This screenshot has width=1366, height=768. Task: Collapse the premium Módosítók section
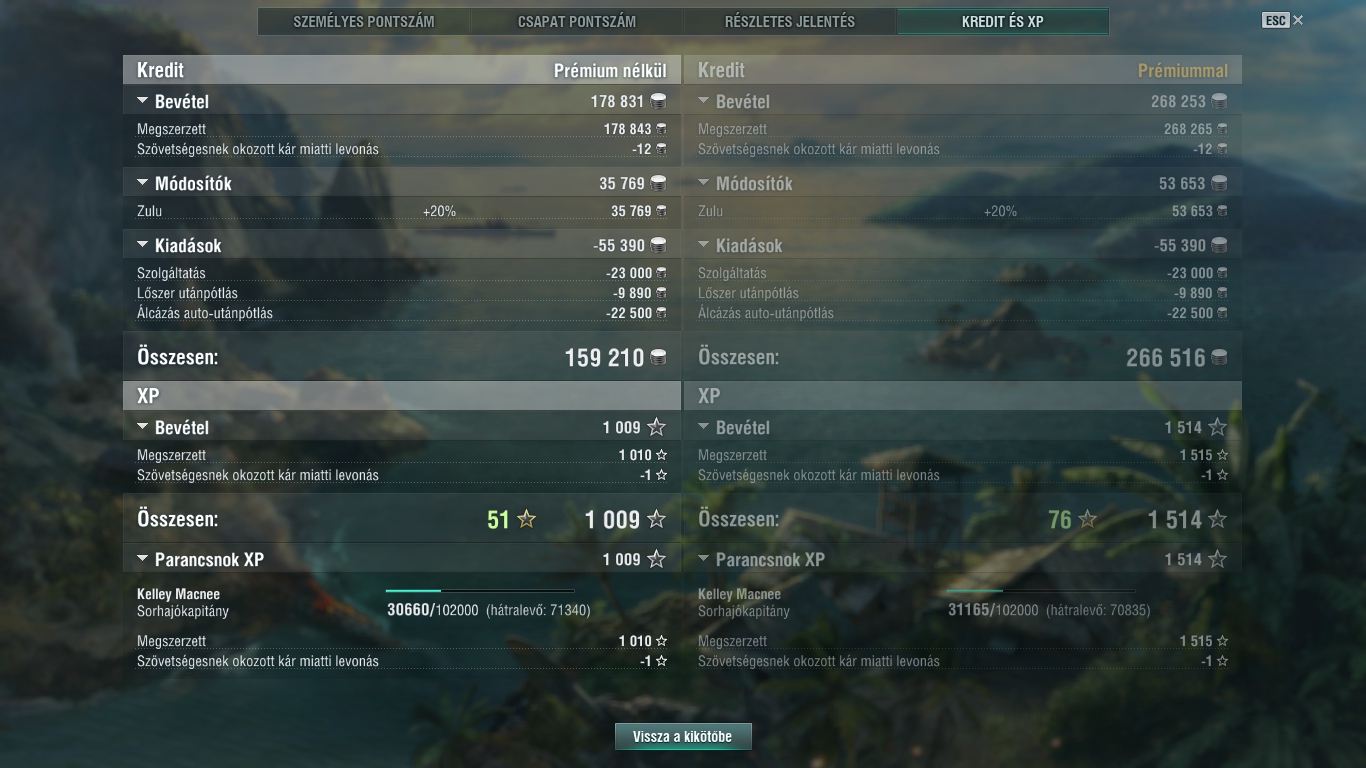coord(703,183)
